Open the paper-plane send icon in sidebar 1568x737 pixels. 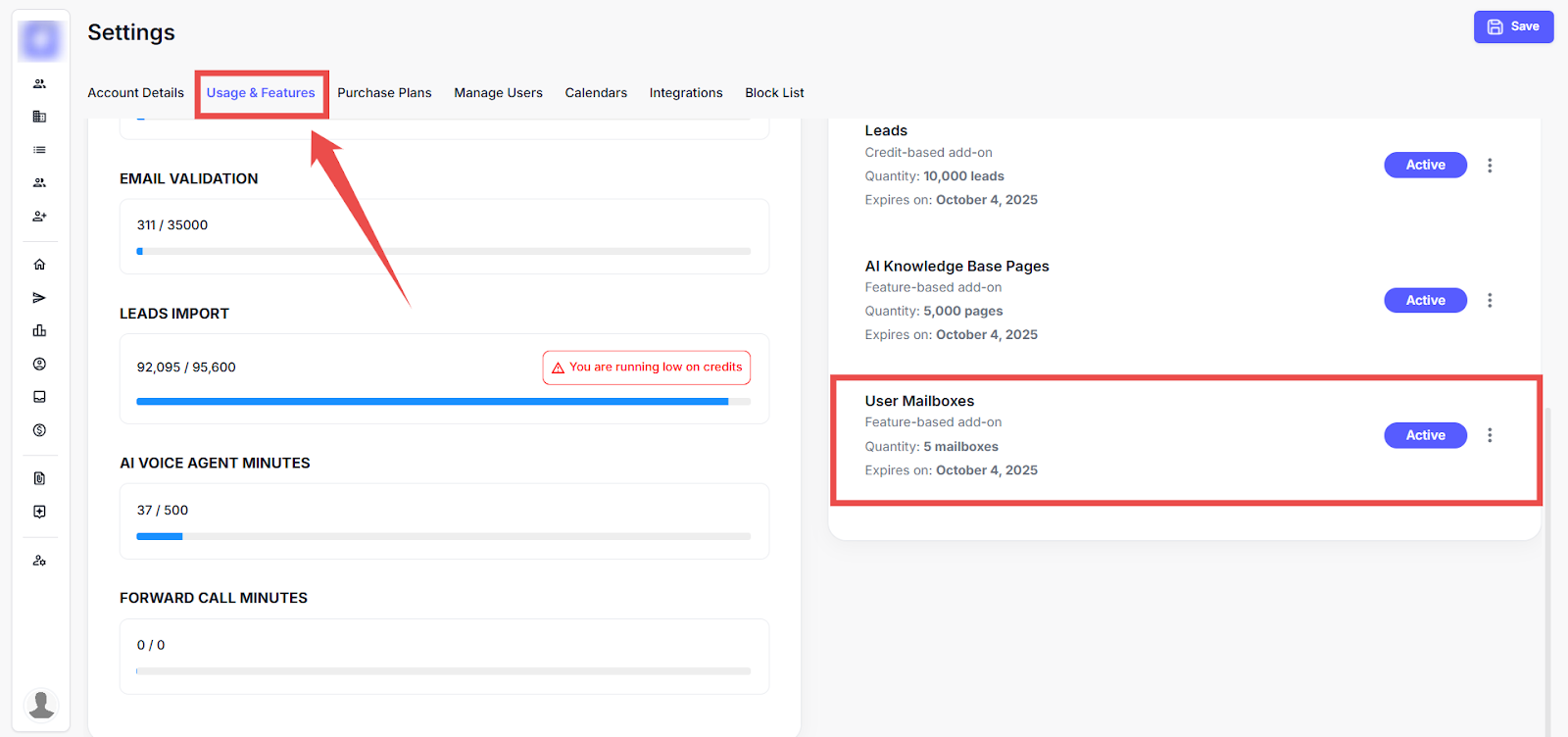pos(39,298)
